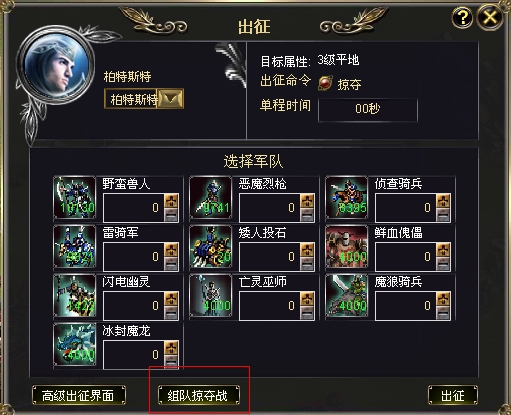
Task: Select the 亡灵巫师 unit icon
Action: tap(211, 295)
